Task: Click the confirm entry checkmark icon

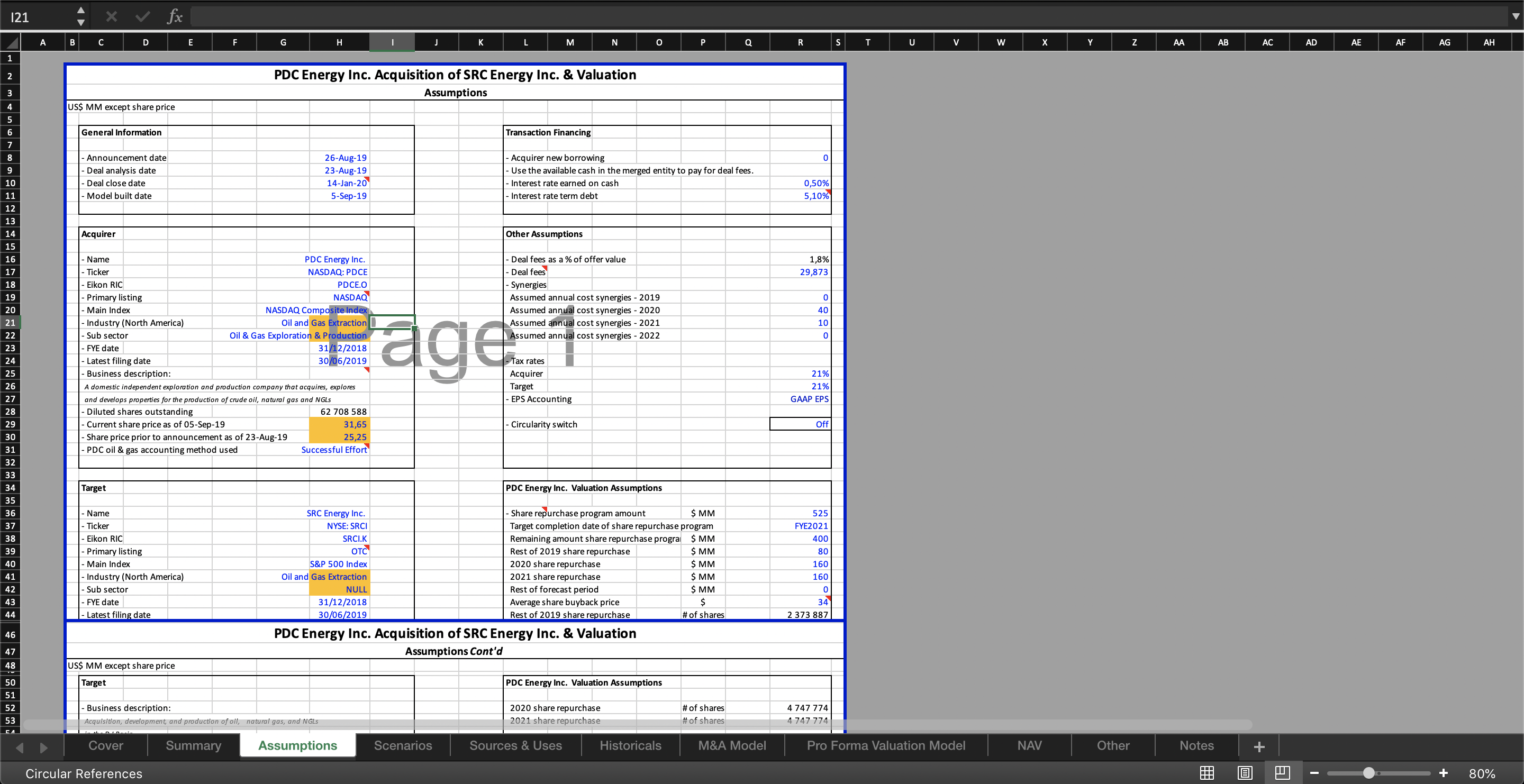Action: coord(142,16)
